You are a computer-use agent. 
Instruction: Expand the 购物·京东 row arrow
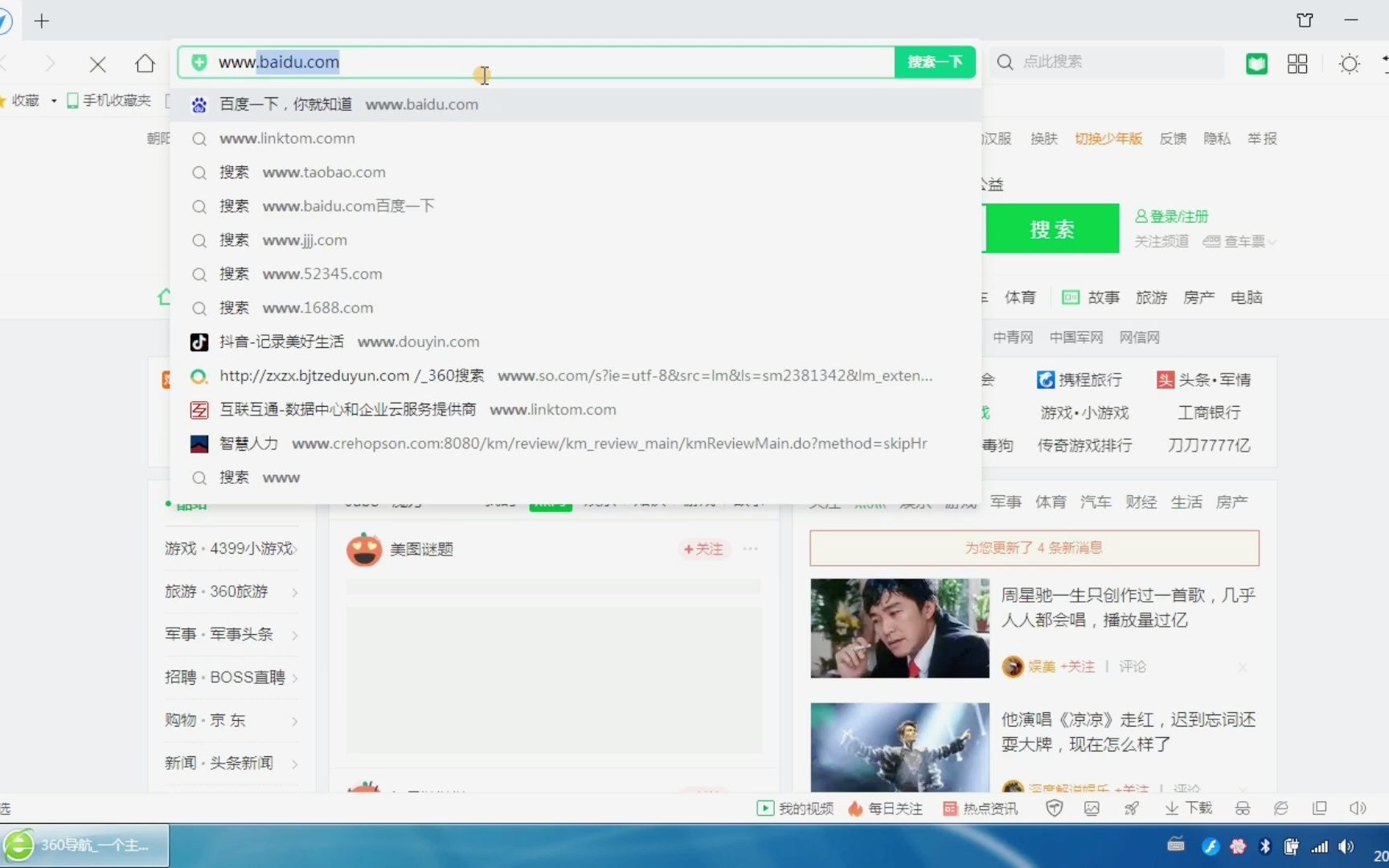pyautogui.click(x=295, y=721)
